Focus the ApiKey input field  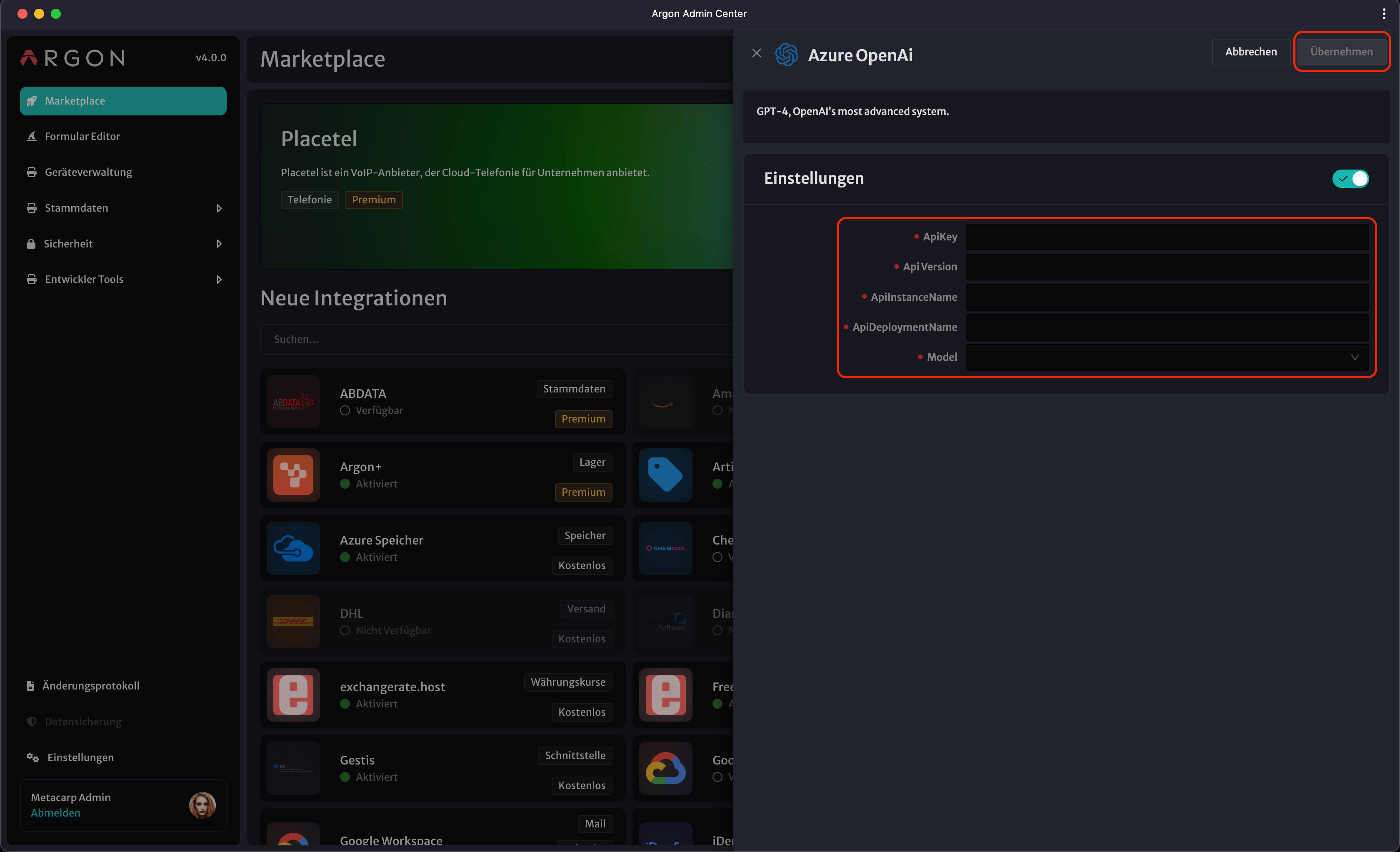[1167, 237]
